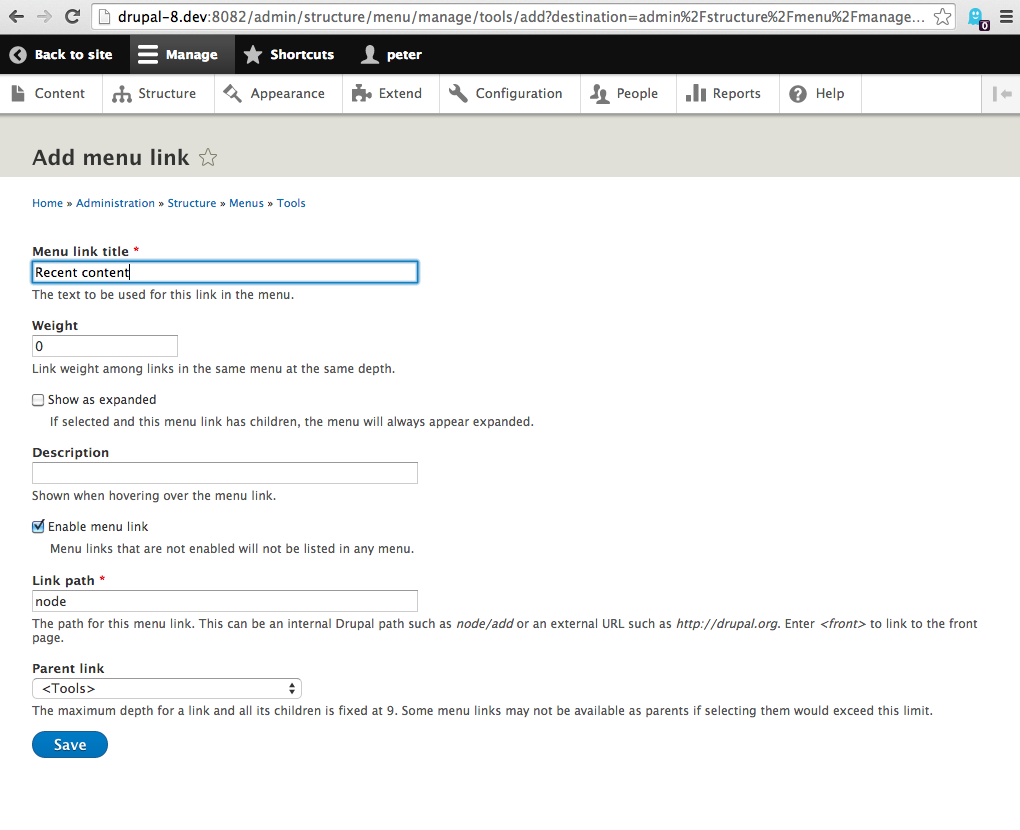The width and height of the screenshot is (1020, 830).
Task: Click the Configuration wrench icon
Action: tap(458, 94)
